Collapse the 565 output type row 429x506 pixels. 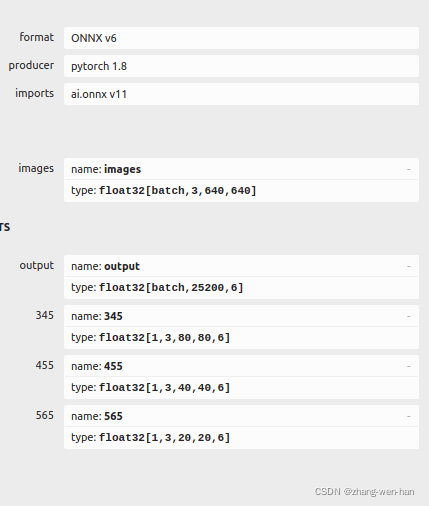point(409,416)
